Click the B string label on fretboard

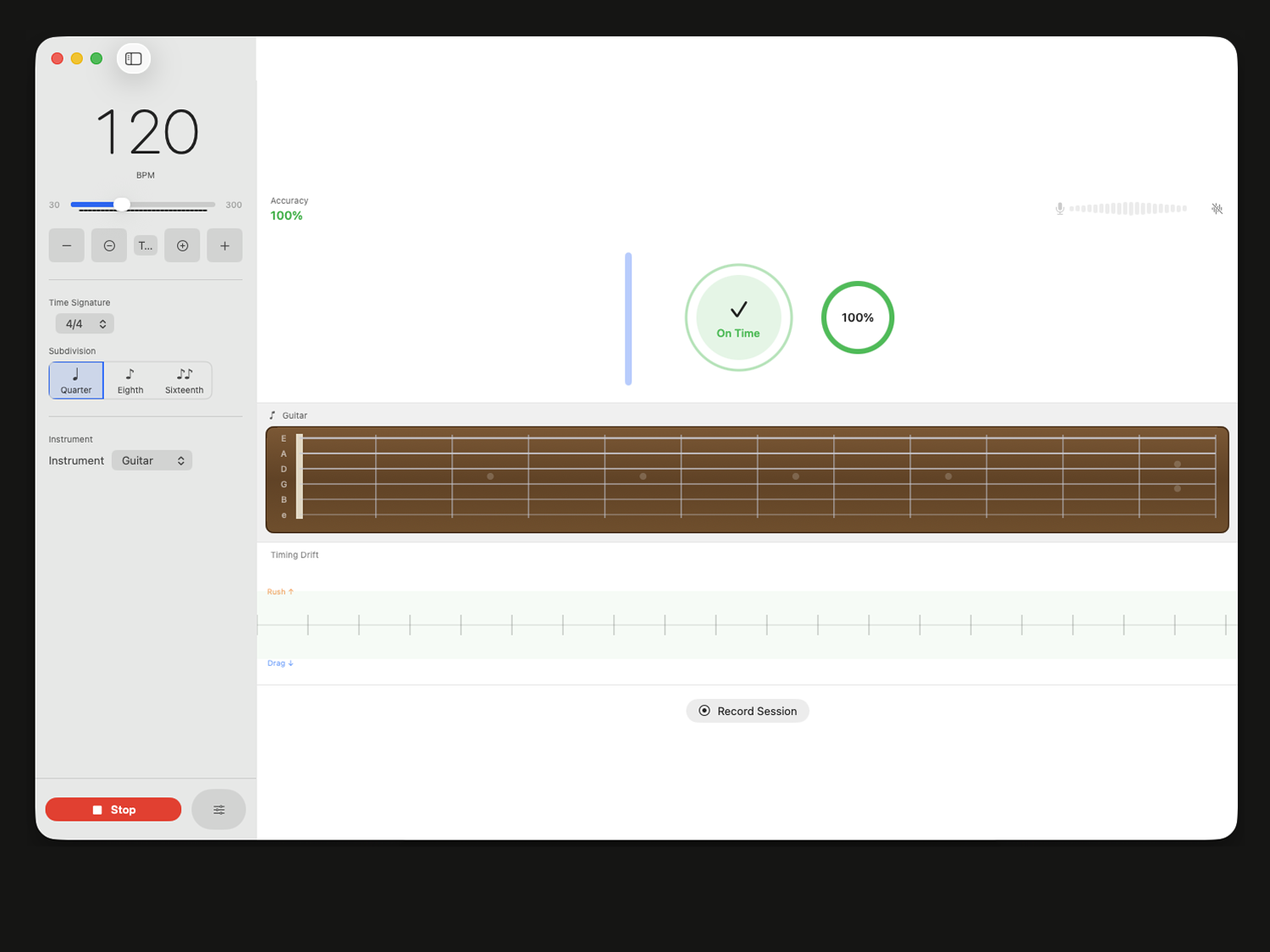[284, 499]
